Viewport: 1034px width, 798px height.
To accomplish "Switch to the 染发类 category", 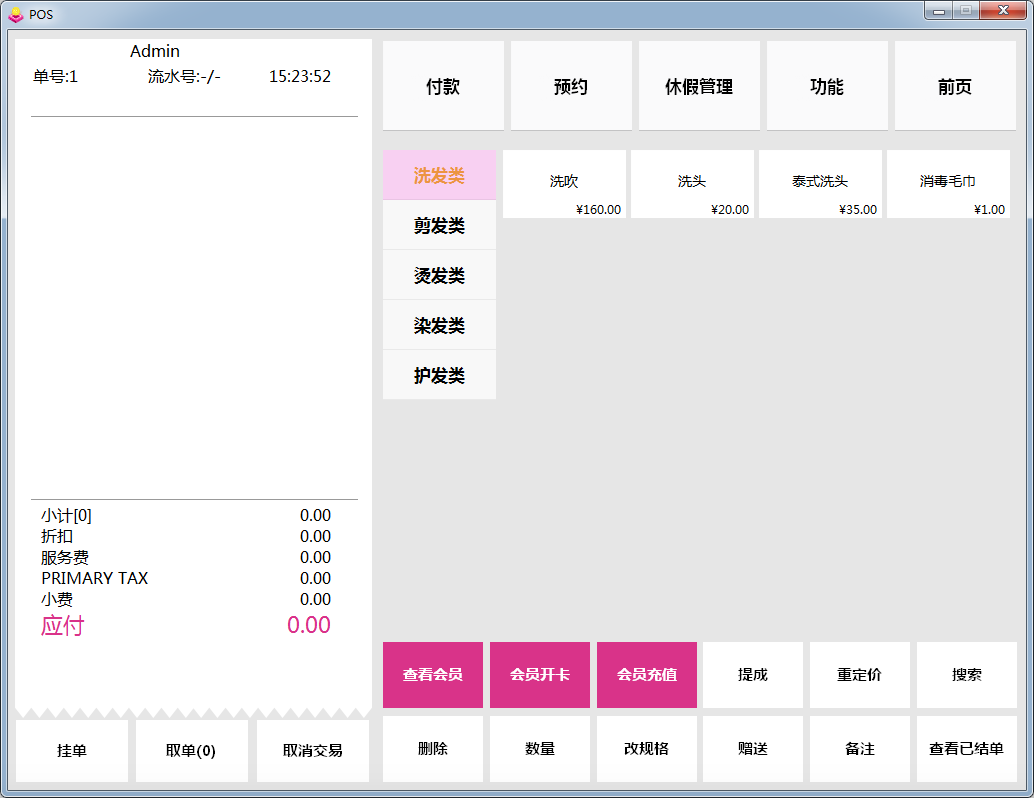I will (x=439, y=326).
